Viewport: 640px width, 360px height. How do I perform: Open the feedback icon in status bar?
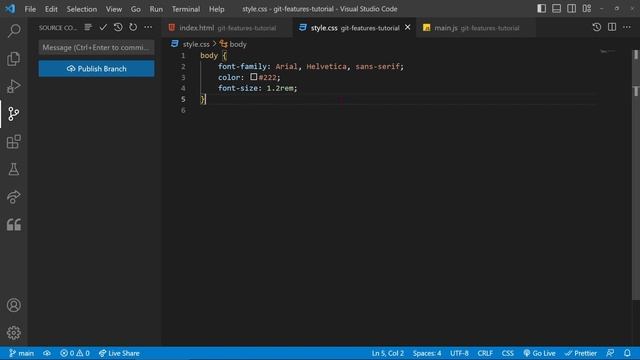(x=610, y=353)
